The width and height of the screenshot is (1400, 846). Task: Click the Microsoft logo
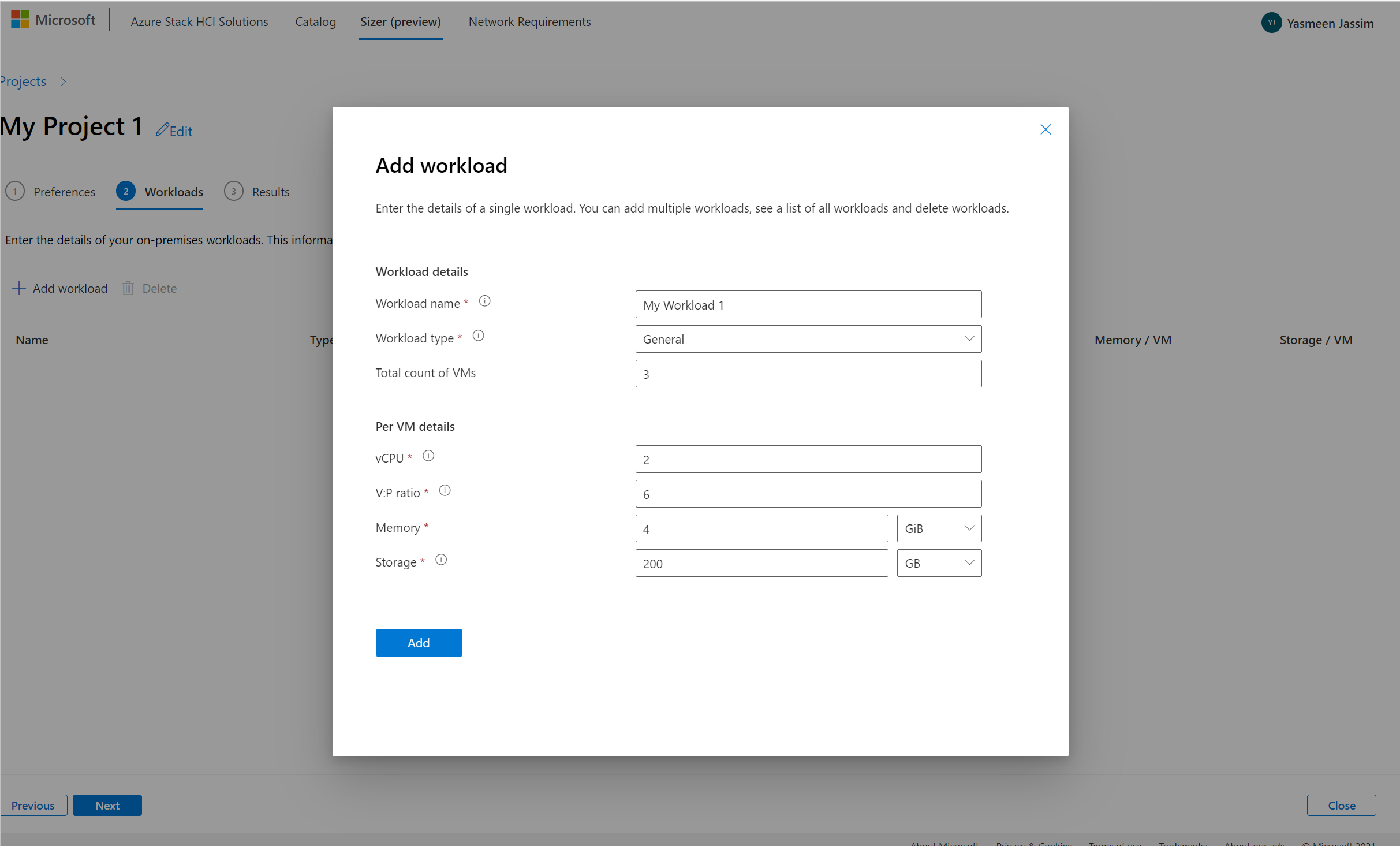coord(20,20)
